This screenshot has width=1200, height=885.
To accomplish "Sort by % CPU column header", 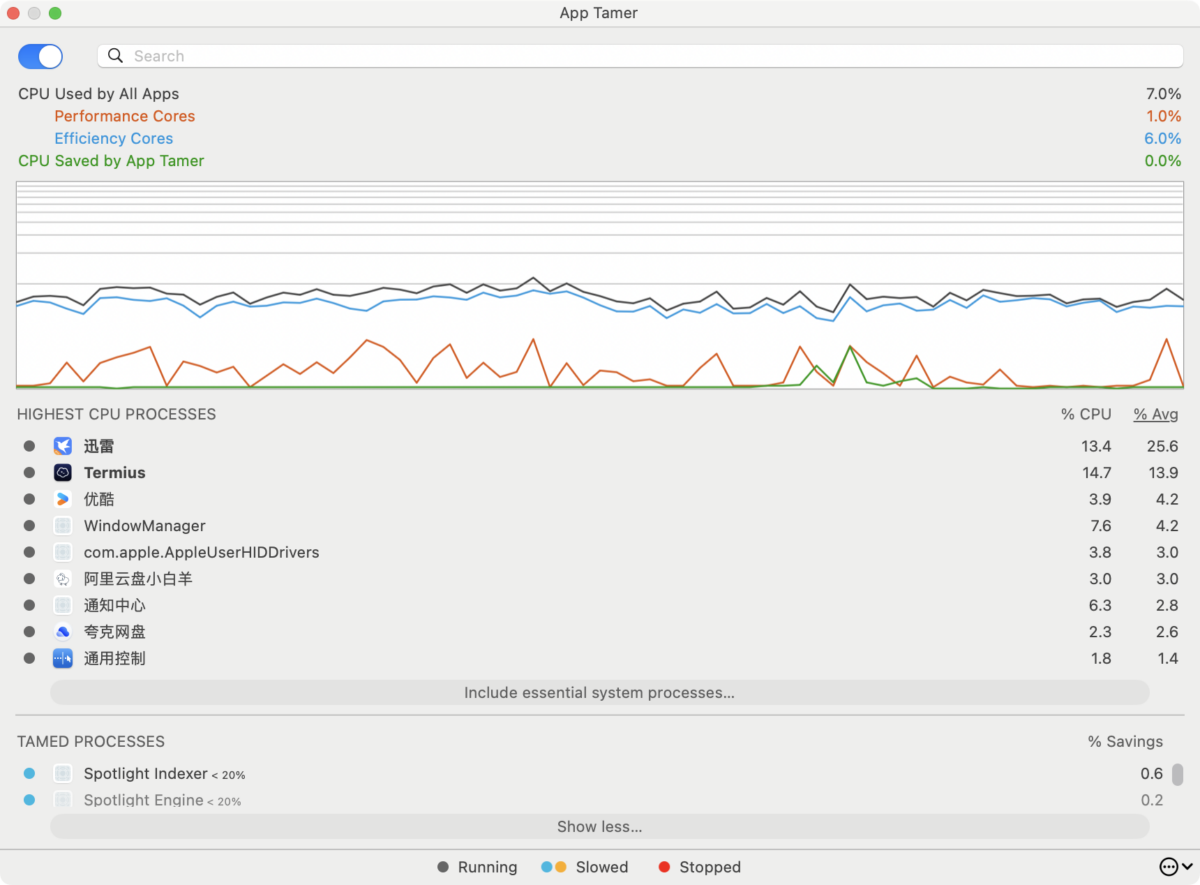I will pos(1086,414).
